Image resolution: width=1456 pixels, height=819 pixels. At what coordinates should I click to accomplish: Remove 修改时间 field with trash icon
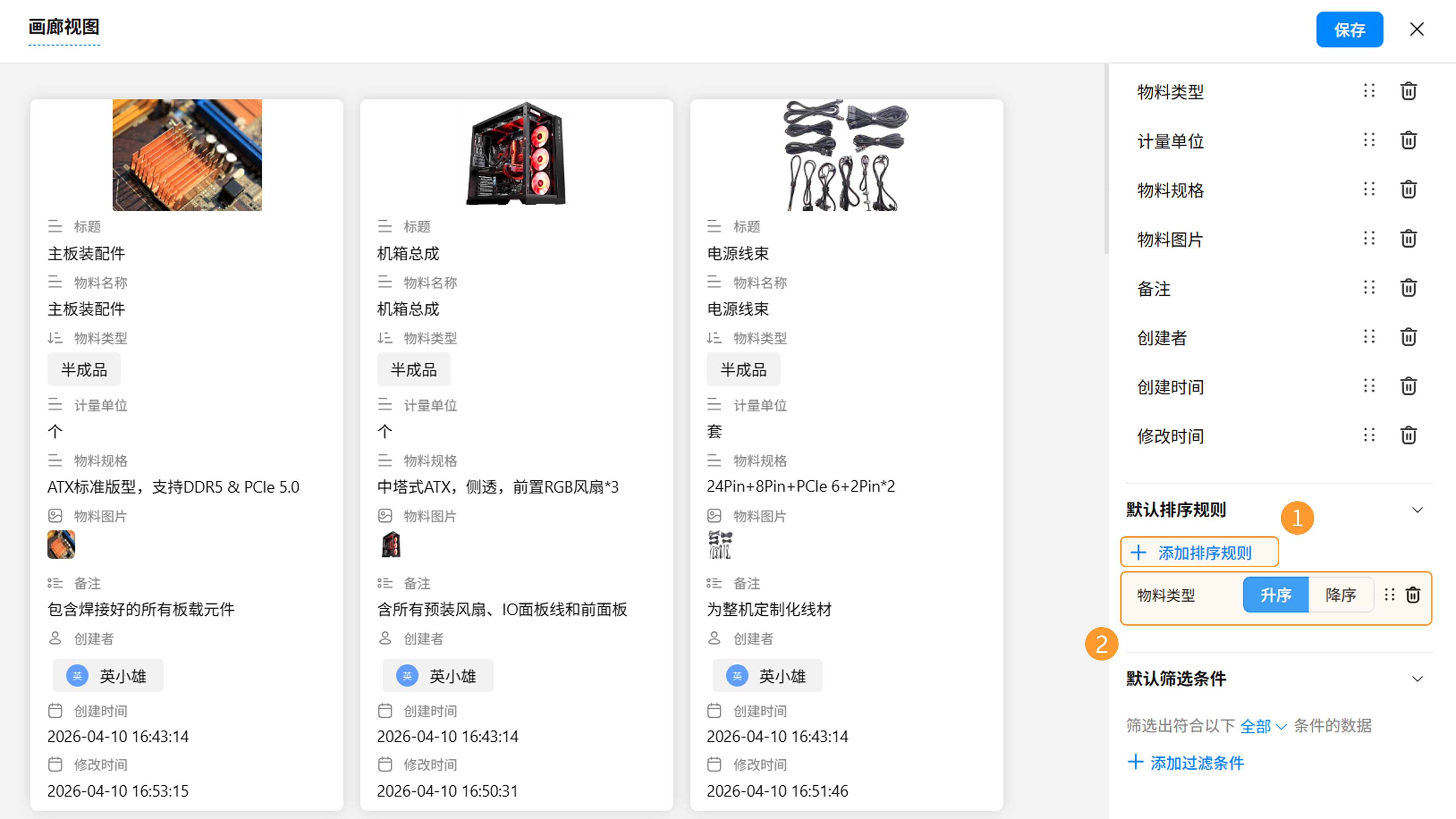point(1408,435)
